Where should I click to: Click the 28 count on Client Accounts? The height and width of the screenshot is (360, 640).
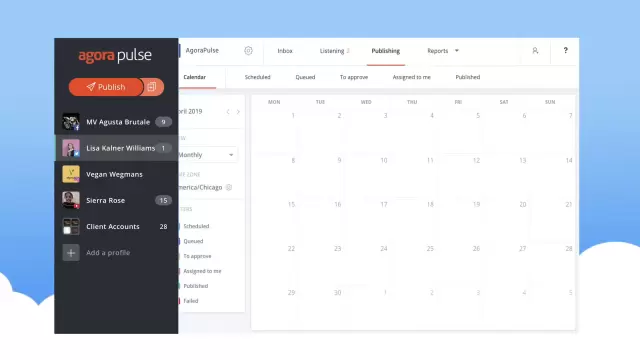(163, 227)
